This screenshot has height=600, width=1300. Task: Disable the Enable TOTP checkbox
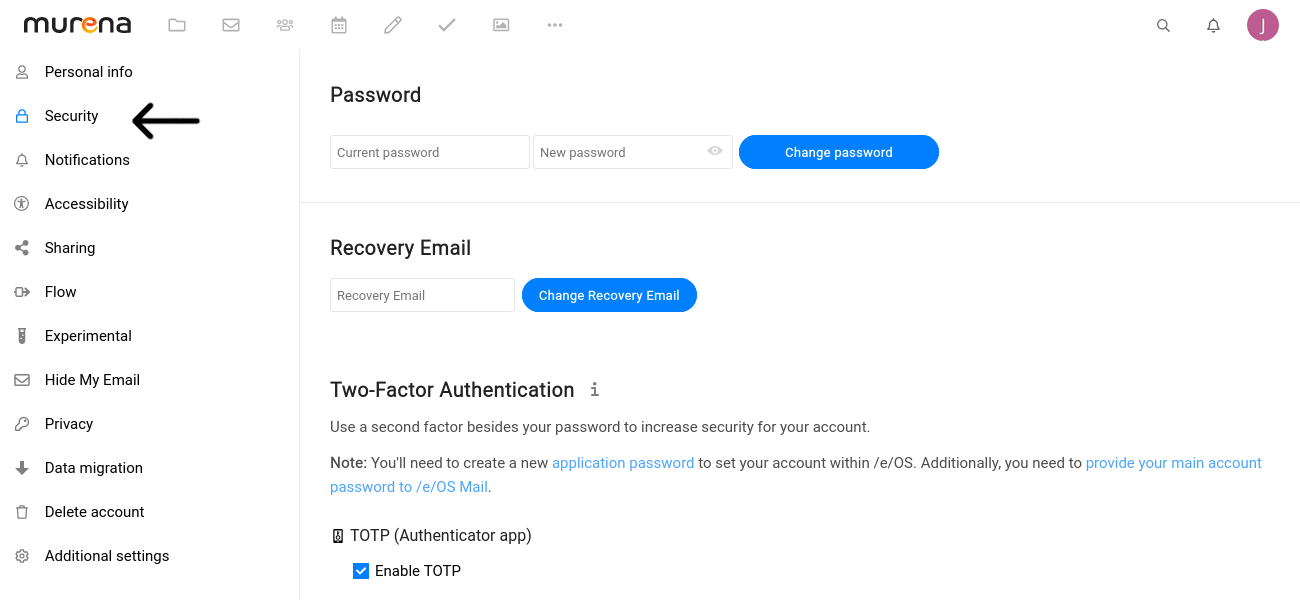point(360,570)
